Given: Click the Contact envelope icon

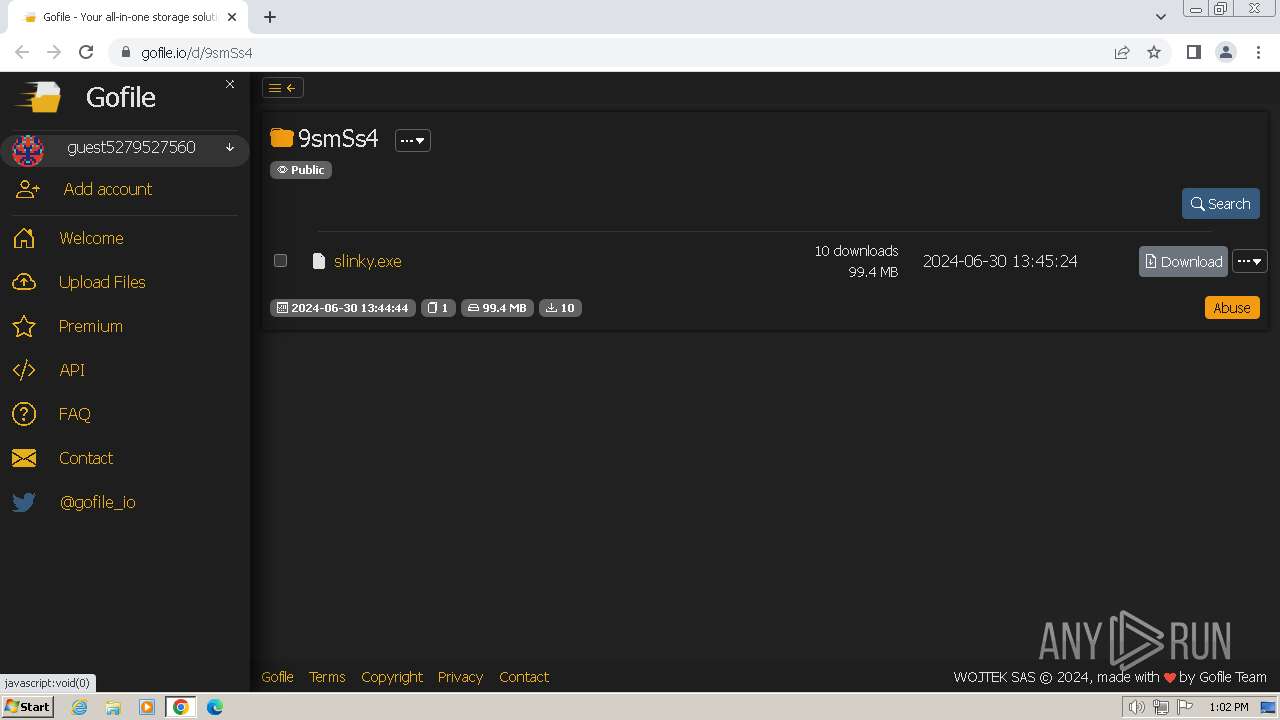Looking at the screenshot, I should click(x=24, y=458).
